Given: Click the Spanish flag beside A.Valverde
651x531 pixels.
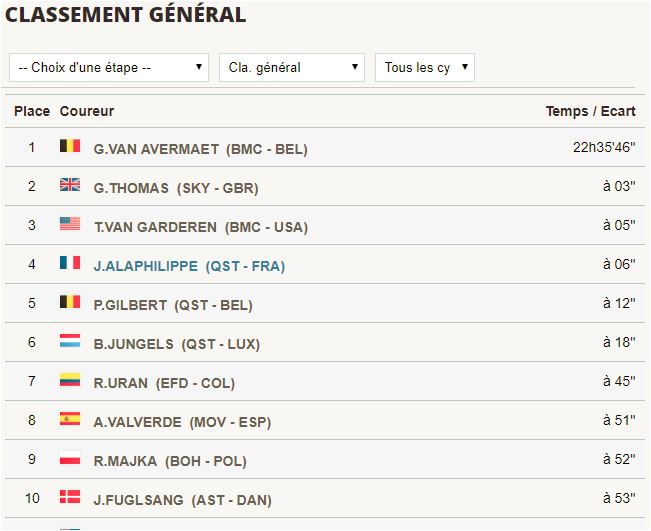Looking at the screenshot, I should point(70,418).
